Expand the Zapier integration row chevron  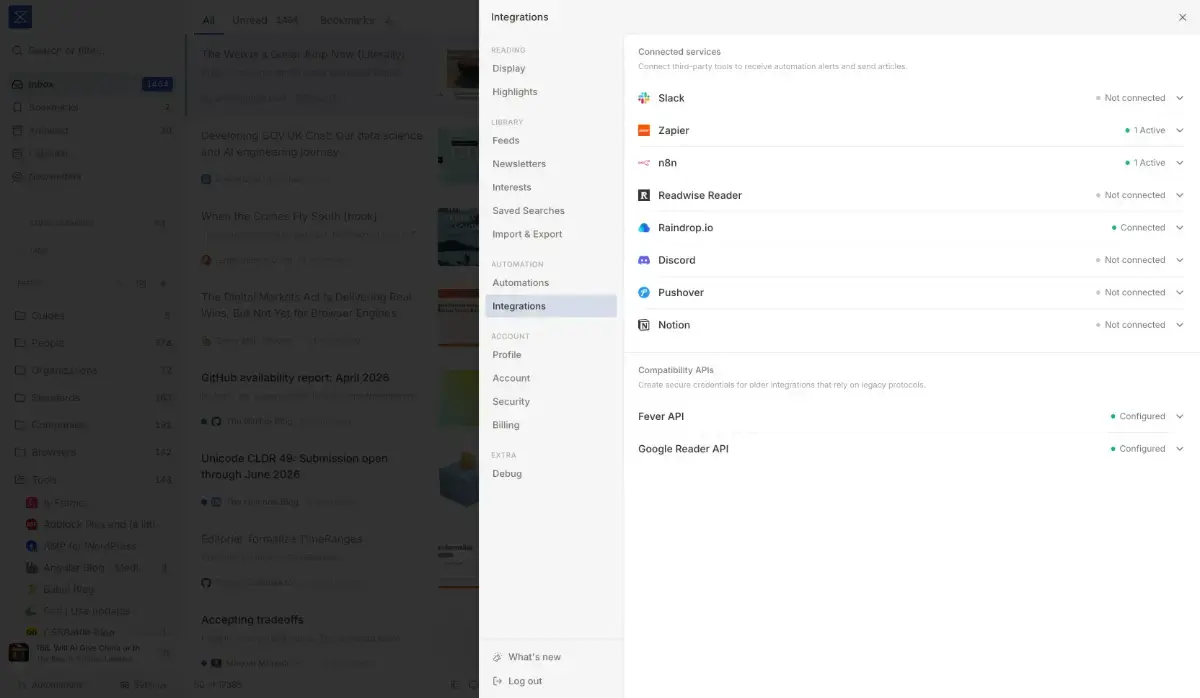click(x=1180, y=130)
